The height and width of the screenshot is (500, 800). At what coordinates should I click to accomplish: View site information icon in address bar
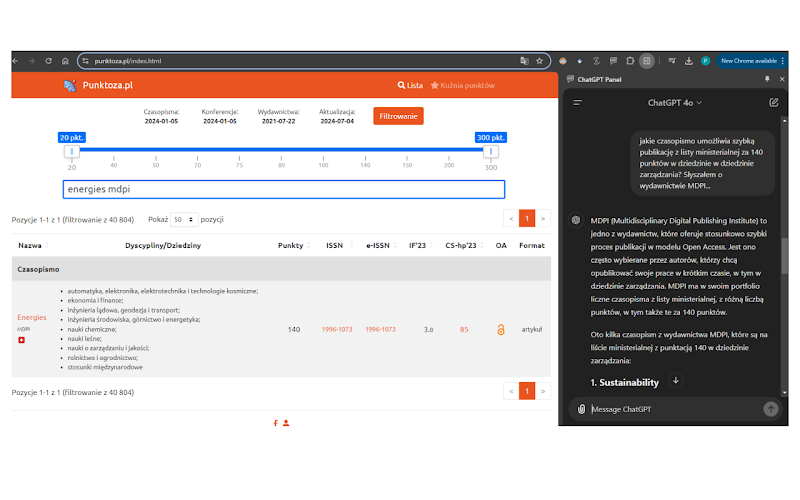[85, 61]
